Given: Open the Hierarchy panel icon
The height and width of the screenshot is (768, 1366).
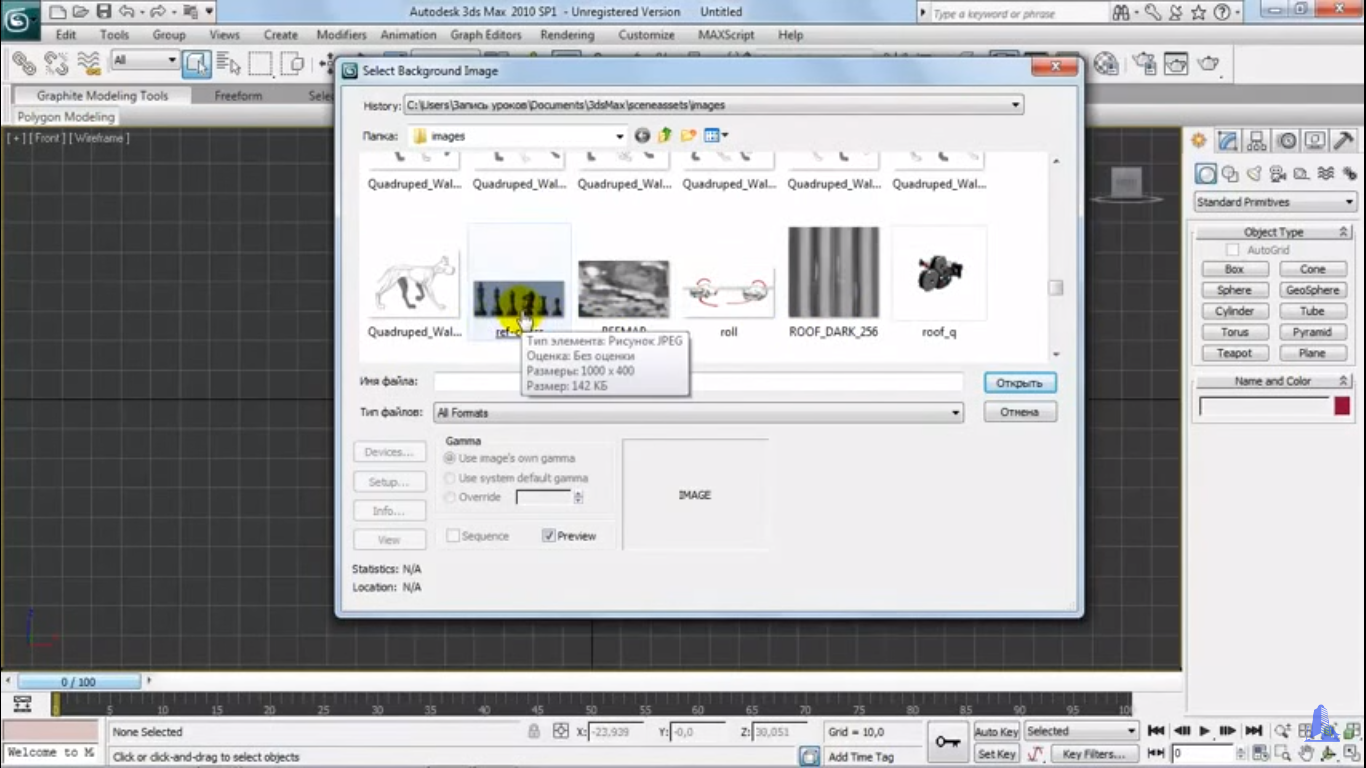Looking at the screenshot, I should [x=1257, y=141].
